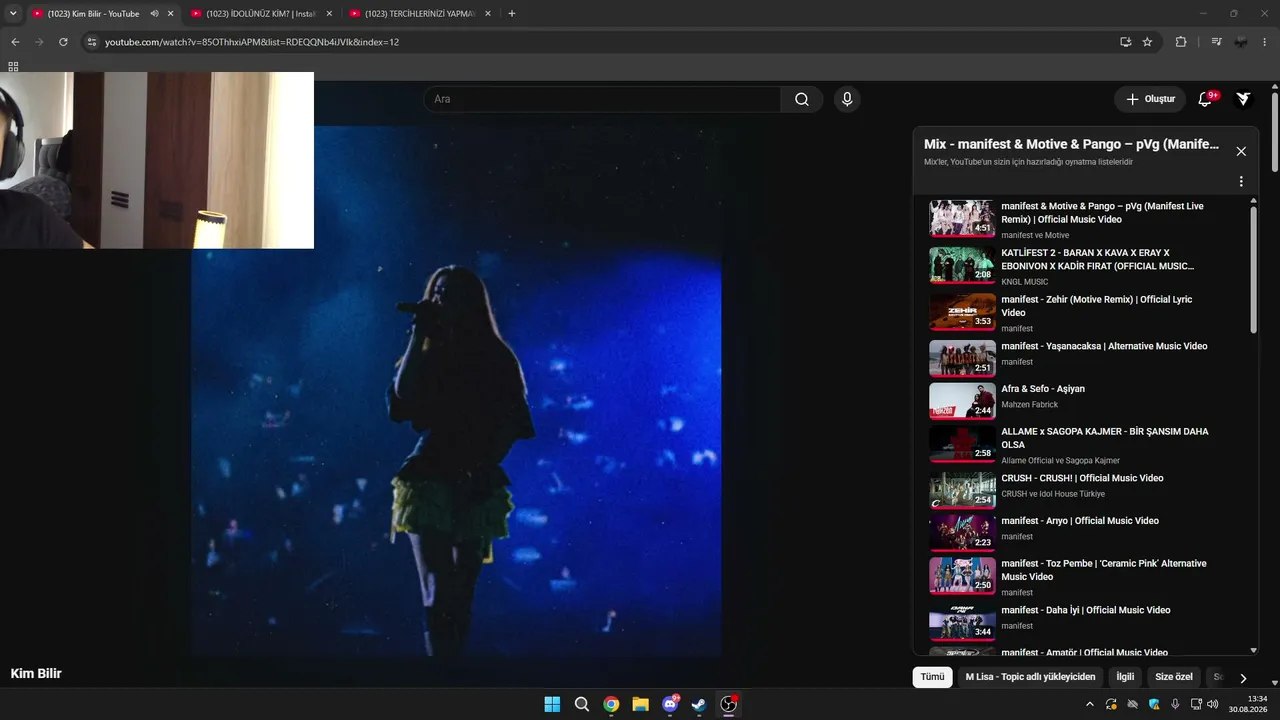Play 'KATLİFEST 2' from the mix list
The height and width of the screenshot is (720, 1280).
(x=1086, y=266)
